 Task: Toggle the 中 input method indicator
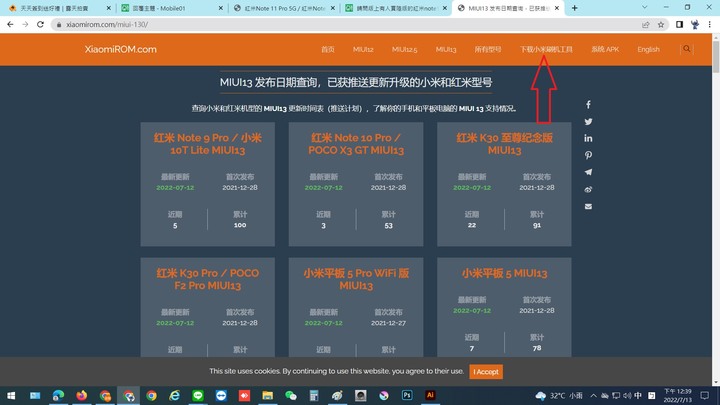tap(638, 395)
